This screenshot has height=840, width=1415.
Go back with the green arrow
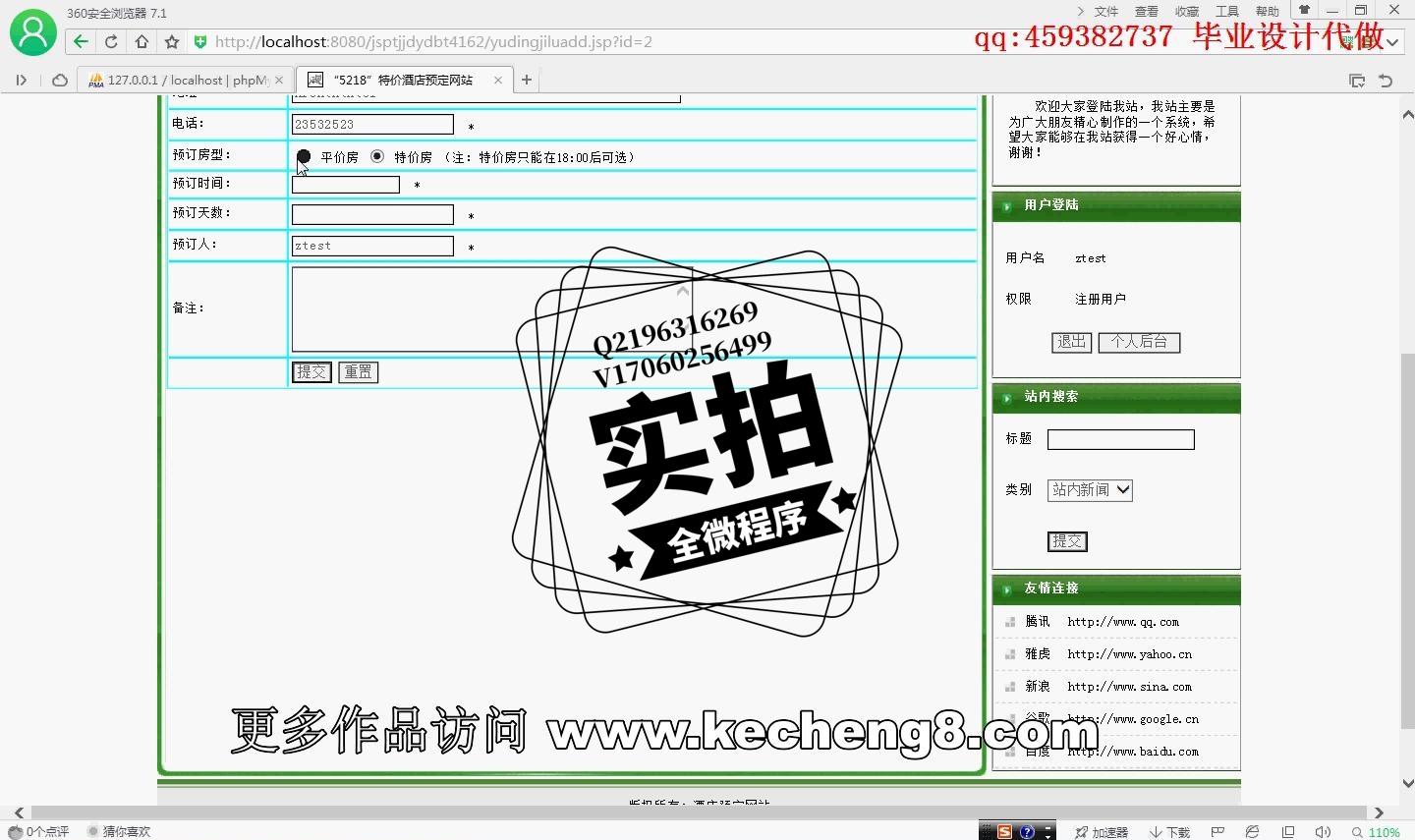coord(82,41)
